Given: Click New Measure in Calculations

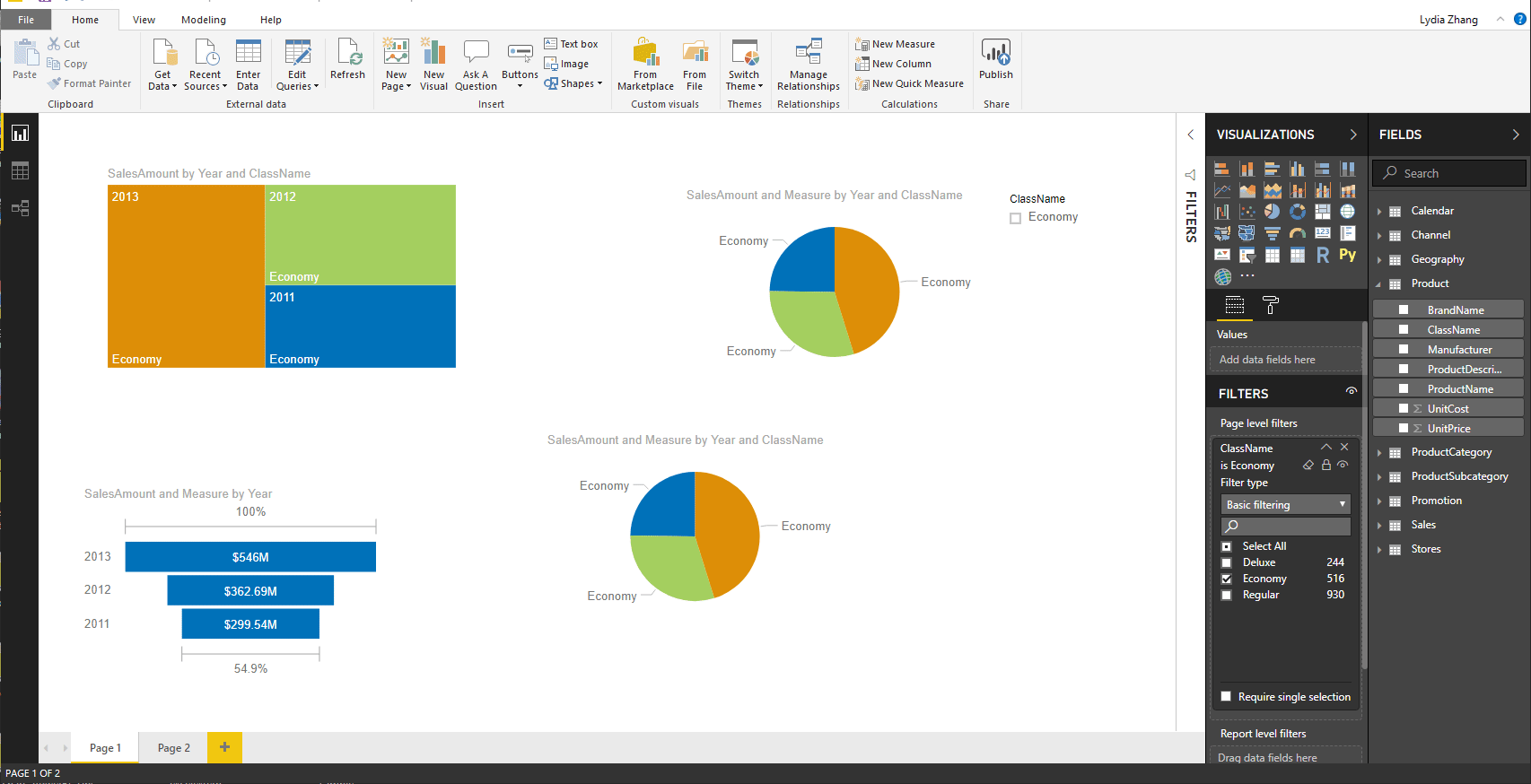Looking at the screenshot, I should pos(896,44).
